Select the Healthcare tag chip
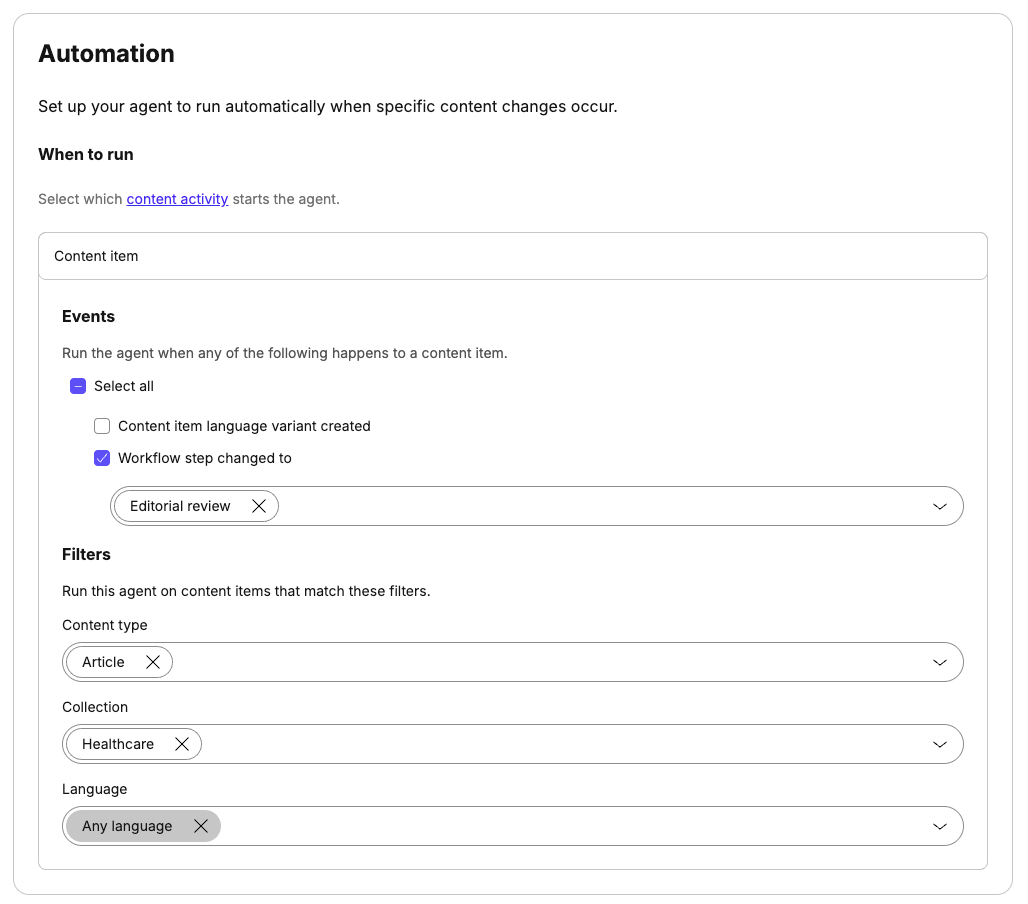Image resolution: width=1028 pixels, height=904 pixels. tap(117, 744)
